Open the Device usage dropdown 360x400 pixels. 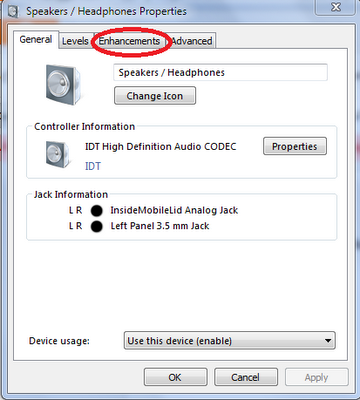click(229, 340)
